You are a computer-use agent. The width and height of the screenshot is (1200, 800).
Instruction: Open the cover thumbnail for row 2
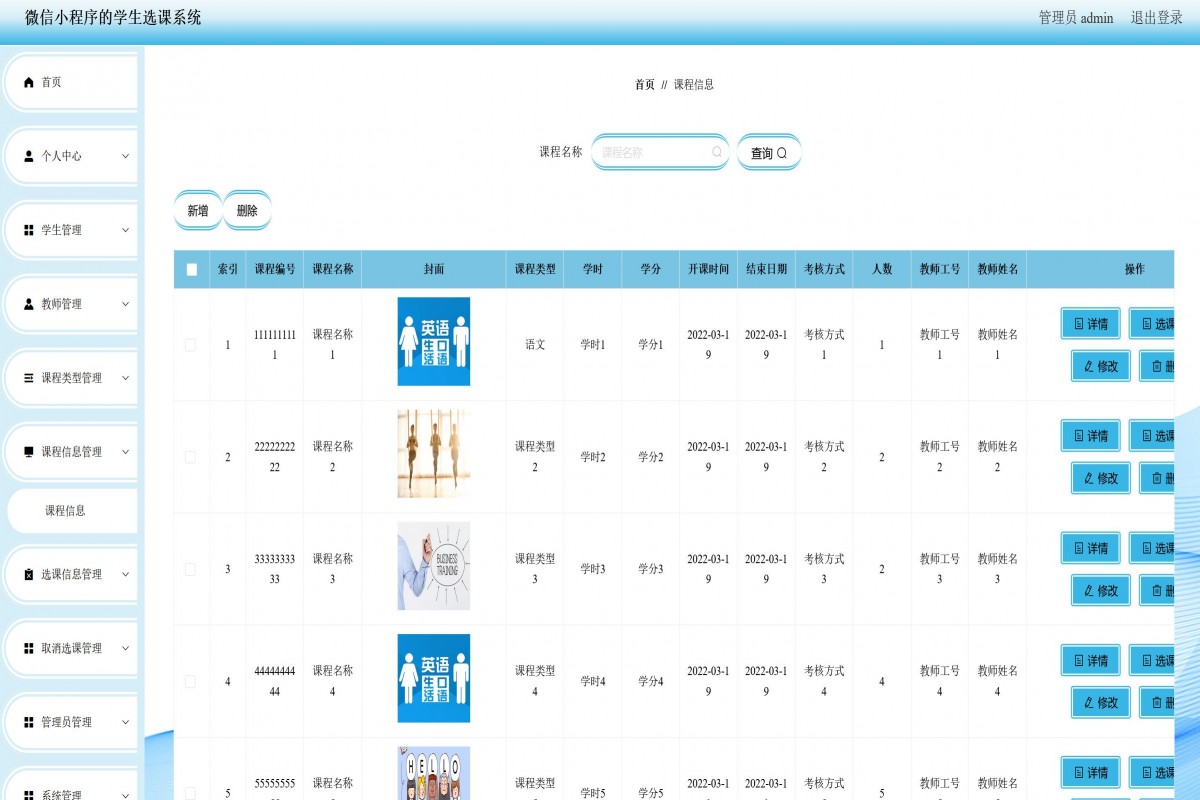[x=433, y=454]
